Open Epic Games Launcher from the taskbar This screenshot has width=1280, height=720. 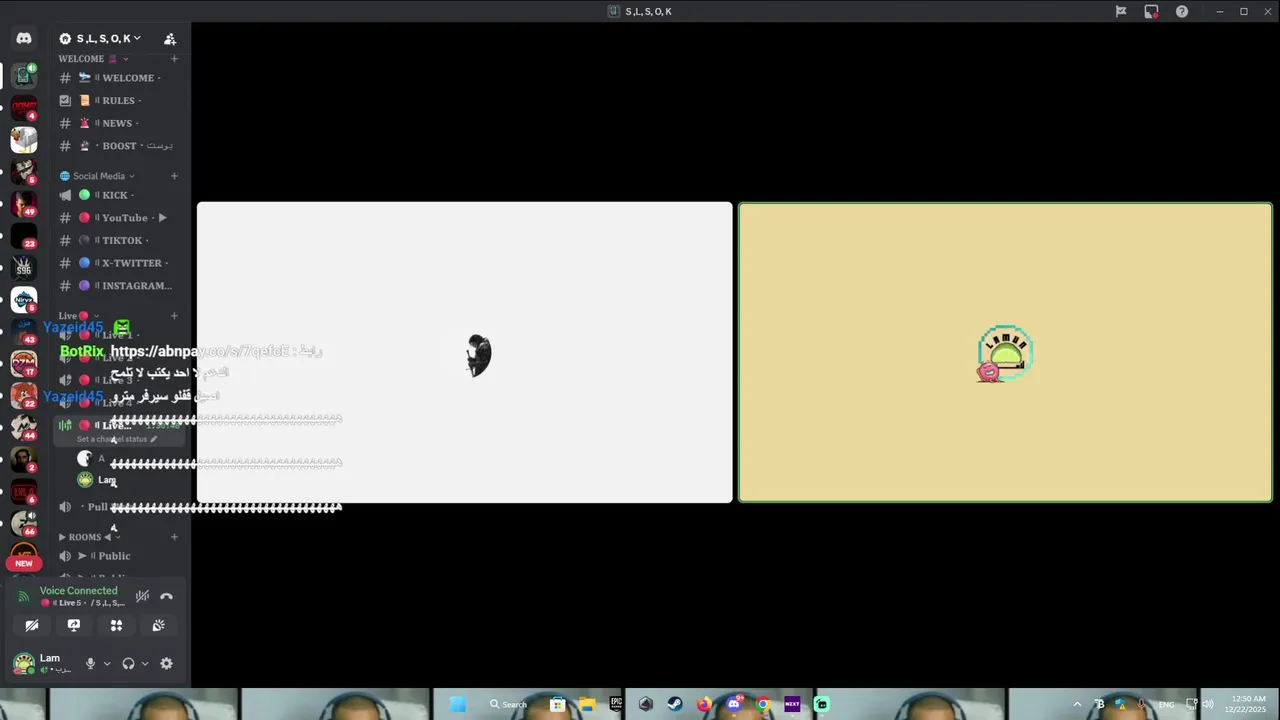(616, 704)
